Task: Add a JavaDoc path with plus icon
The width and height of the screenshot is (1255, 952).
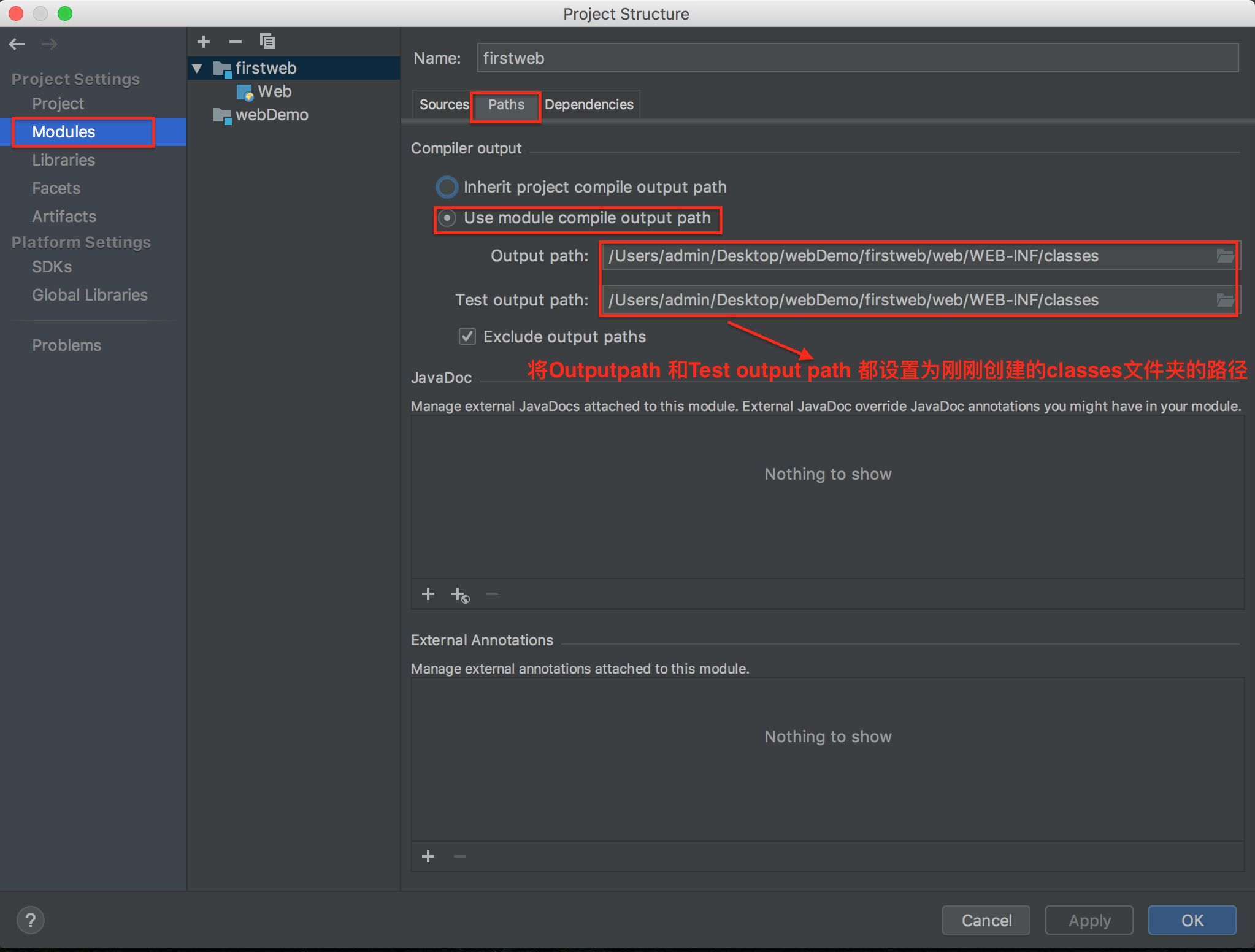Action: 428,594
